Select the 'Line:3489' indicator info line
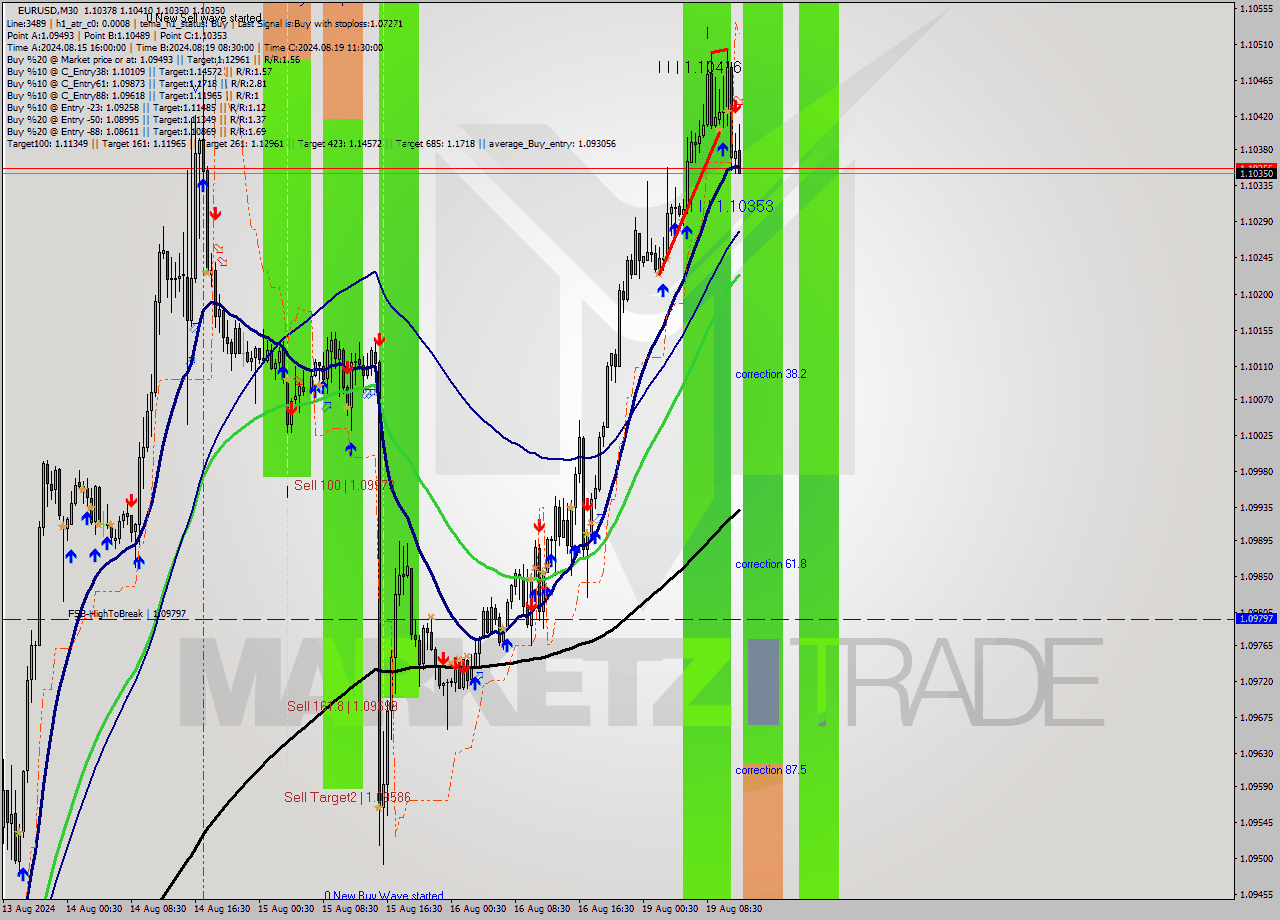The image size is (1280, 920). click(x=204, y=23)
